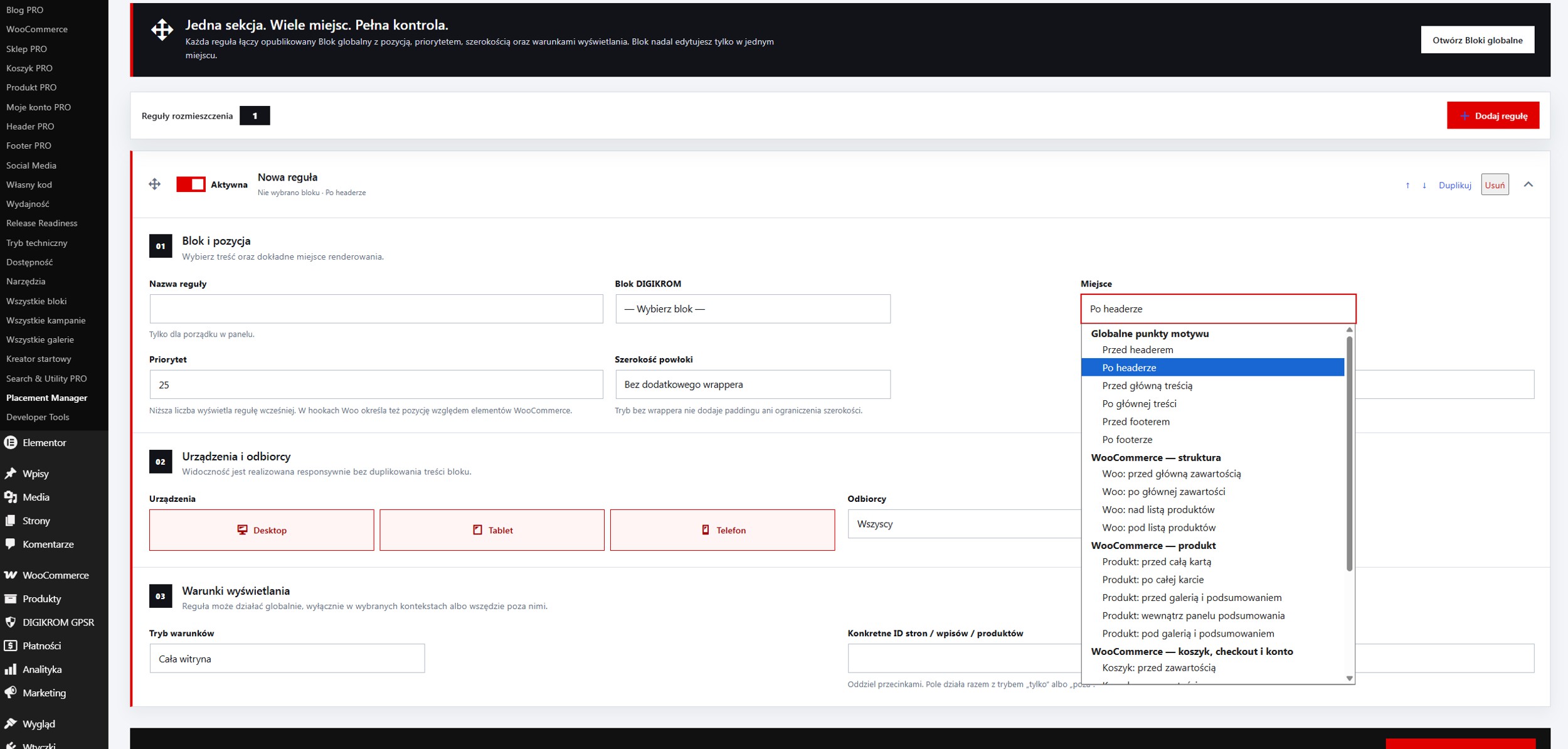This screenshot has height=749, width=1568.
Task: Click Otwórz Bloki globalne button
Action: coord(1477,40)
